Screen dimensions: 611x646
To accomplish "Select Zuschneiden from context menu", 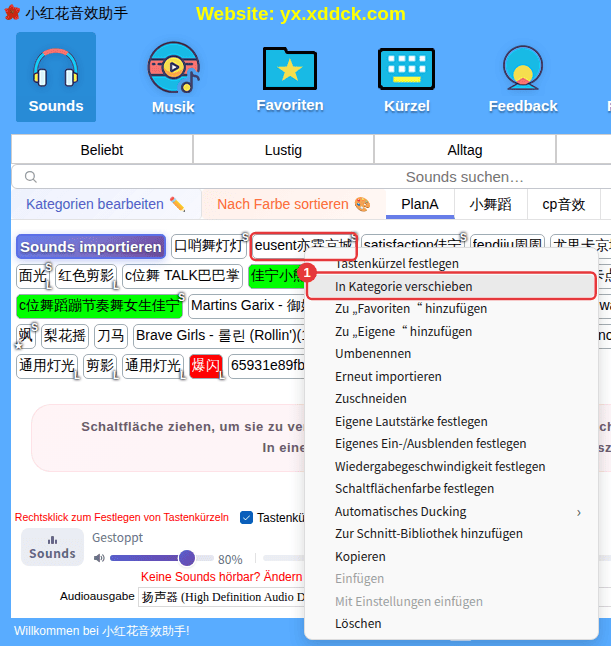I will coord(451,398).
